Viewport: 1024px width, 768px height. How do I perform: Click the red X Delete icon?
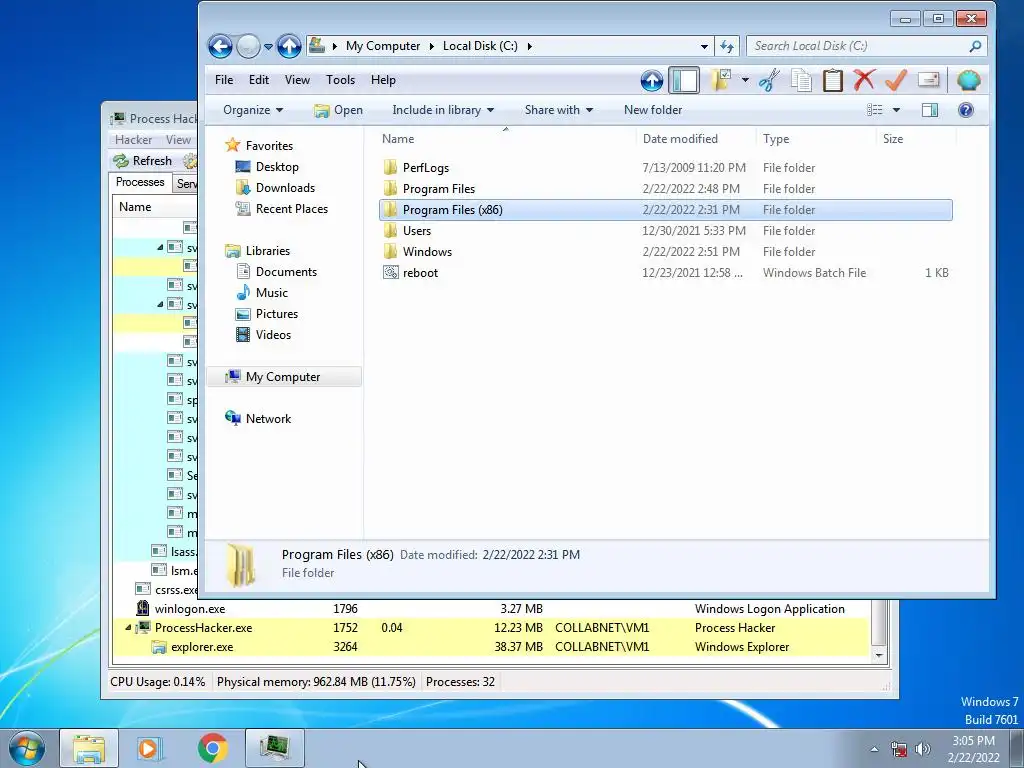[864, 80]
